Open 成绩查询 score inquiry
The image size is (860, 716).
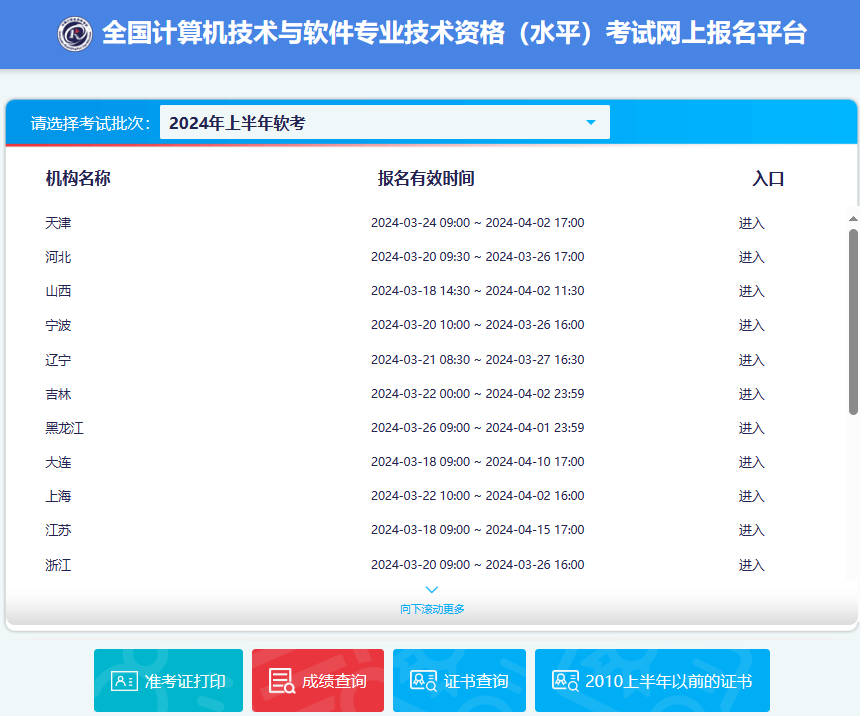317,680
